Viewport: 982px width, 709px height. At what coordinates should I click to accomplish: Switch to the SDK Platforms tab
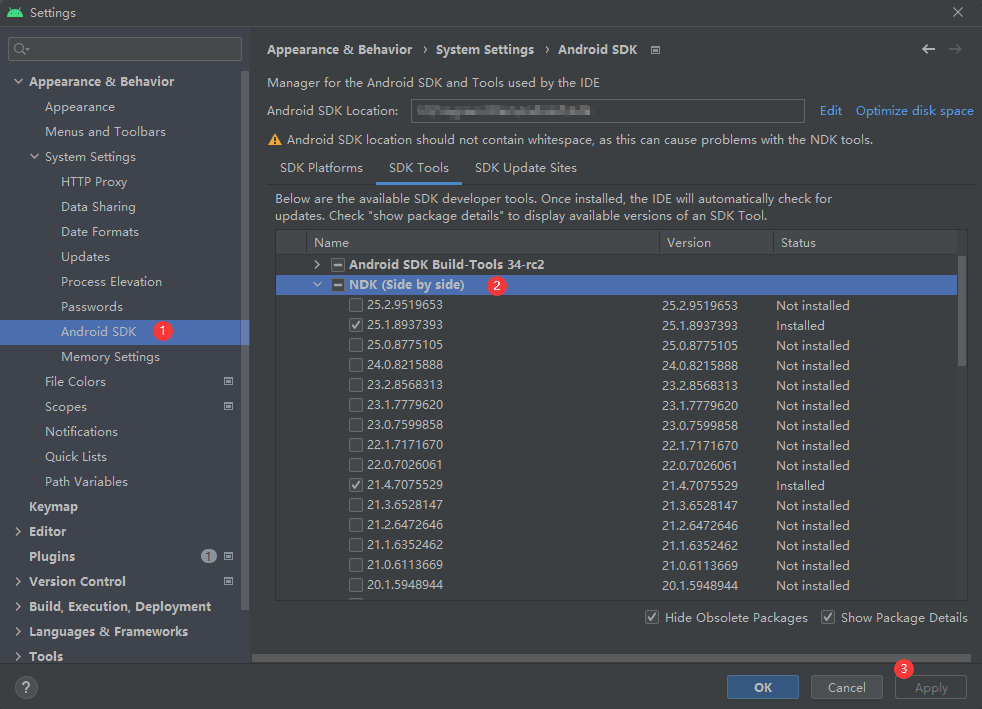point(321,168)
